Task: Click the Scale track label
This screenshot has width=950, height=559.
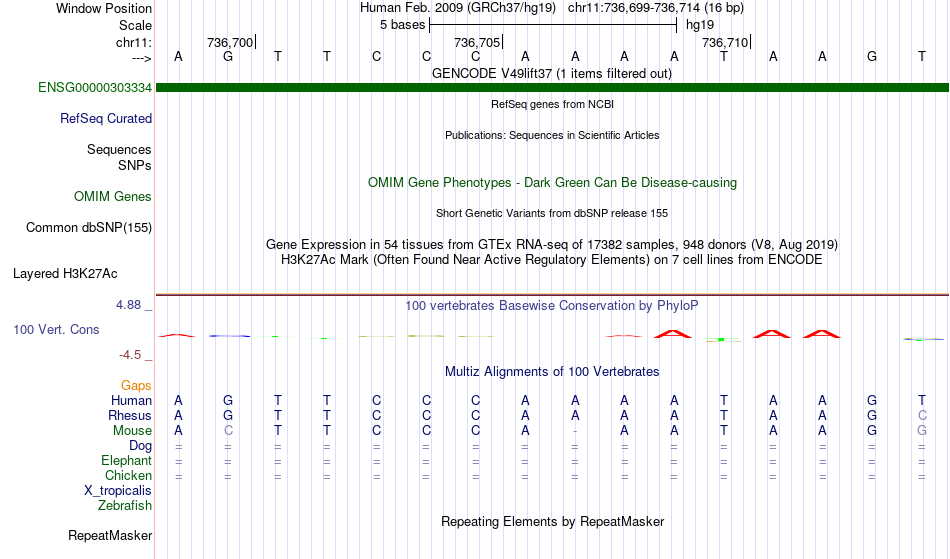Action: click(135, 25)
